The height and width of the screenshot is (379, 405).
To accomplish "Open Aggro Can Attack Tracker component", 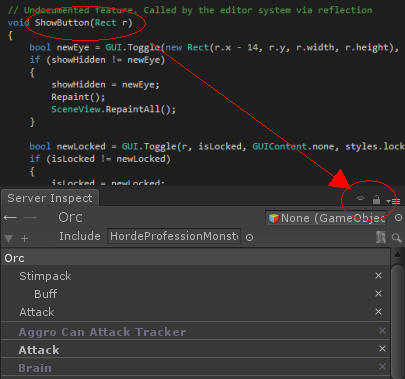I will tap(196, 331).
